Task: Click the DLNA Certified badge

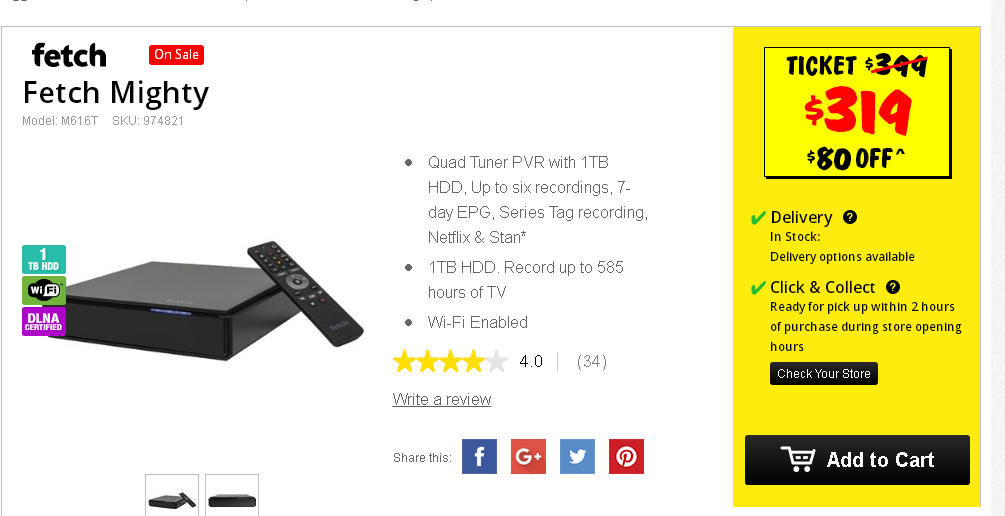Action: coord(44,321)
